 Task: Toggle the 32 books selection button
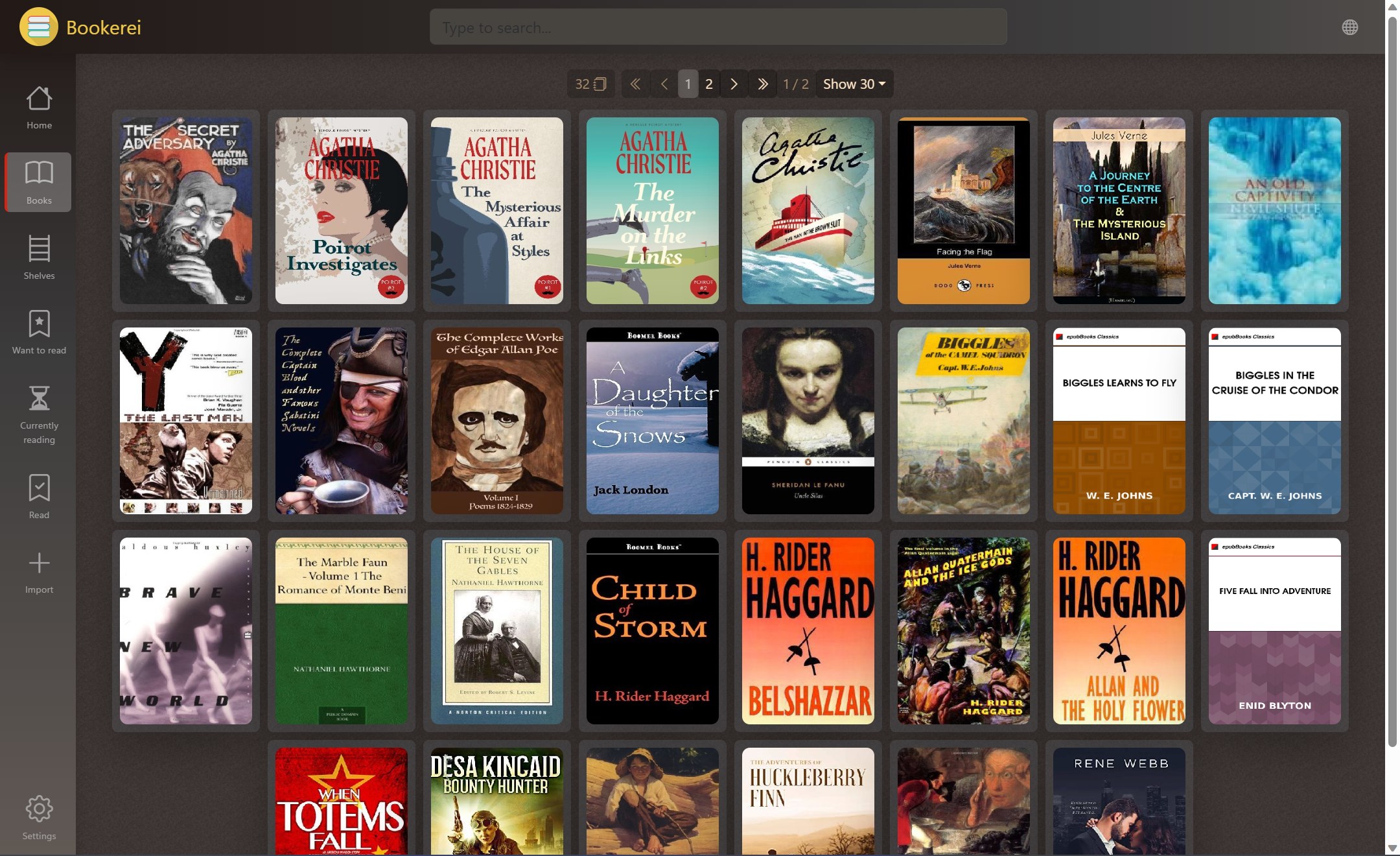(x=590, y=84)
